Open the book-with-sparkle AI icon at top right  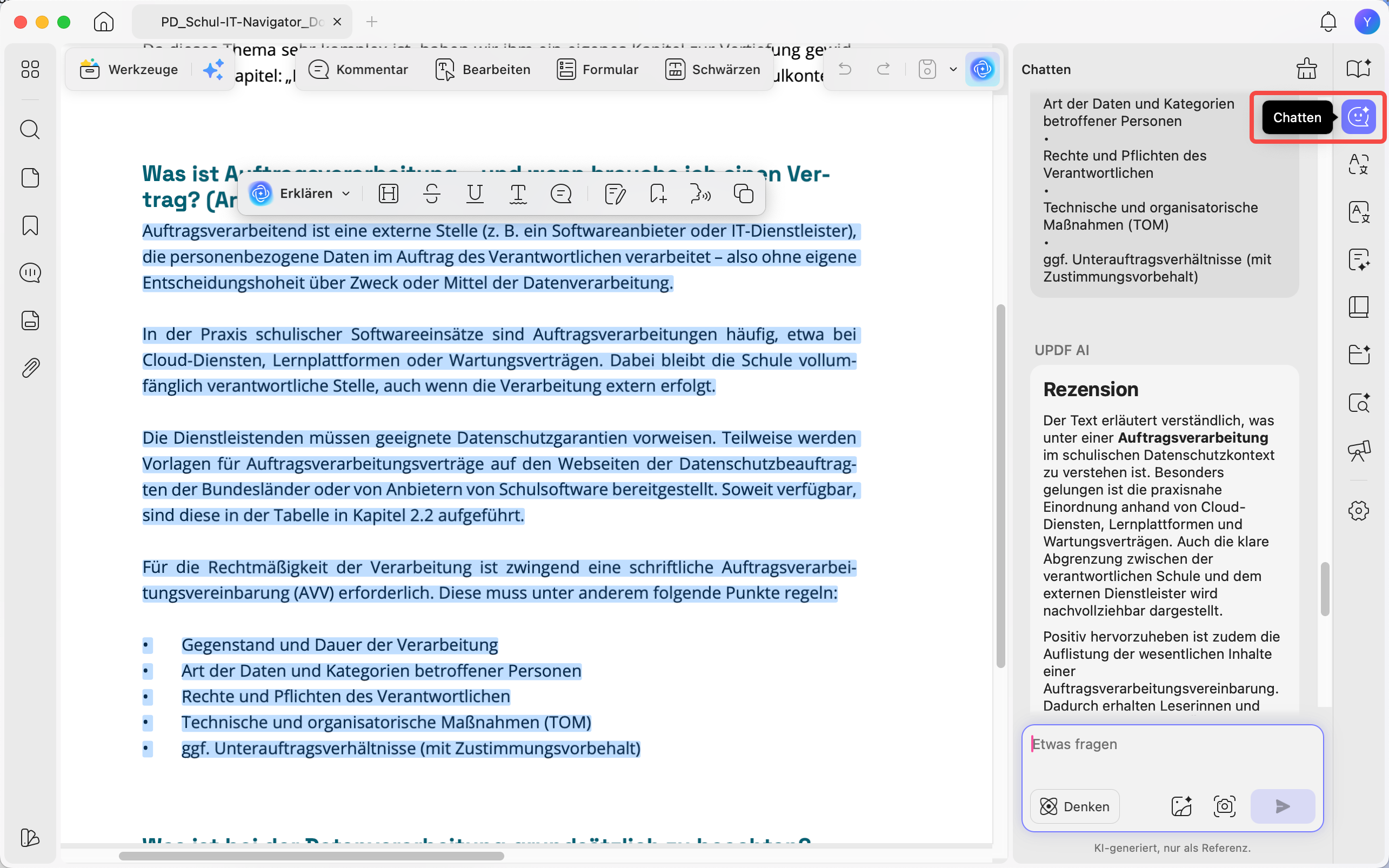(x=1359, y=69)
